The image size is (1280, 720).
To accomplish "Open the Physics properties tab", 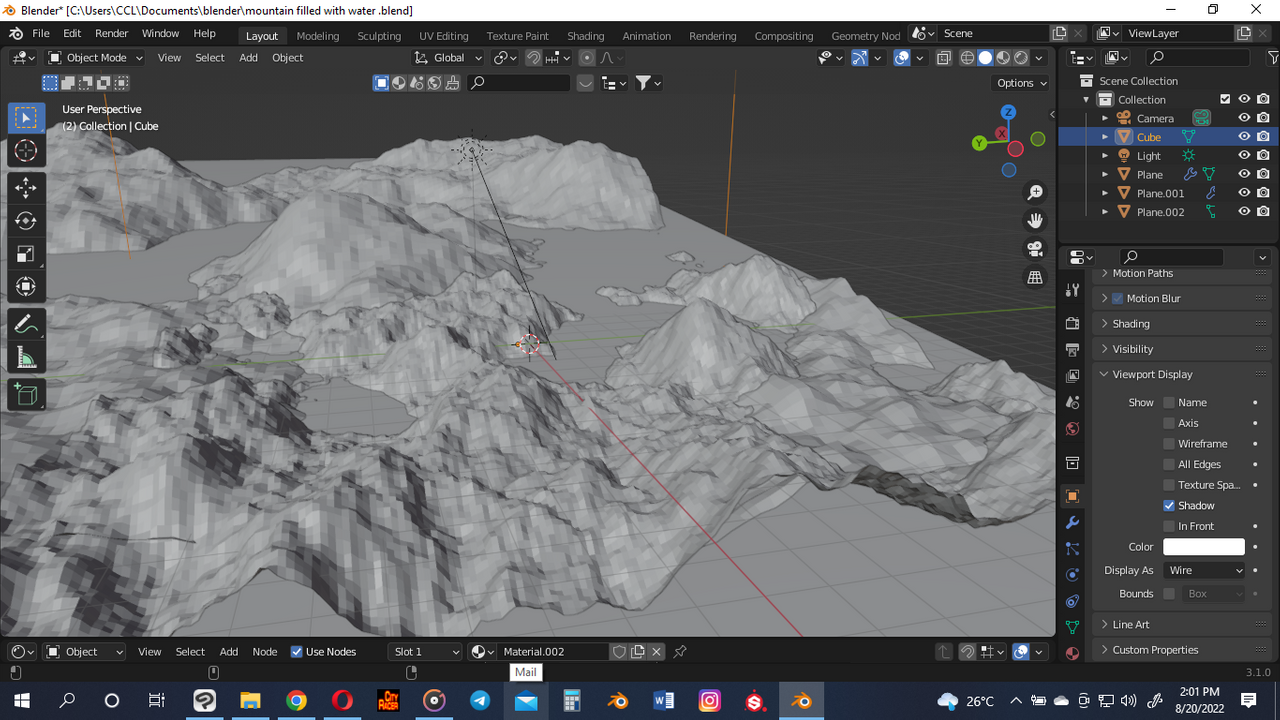I will click(x=1072, y=575).
